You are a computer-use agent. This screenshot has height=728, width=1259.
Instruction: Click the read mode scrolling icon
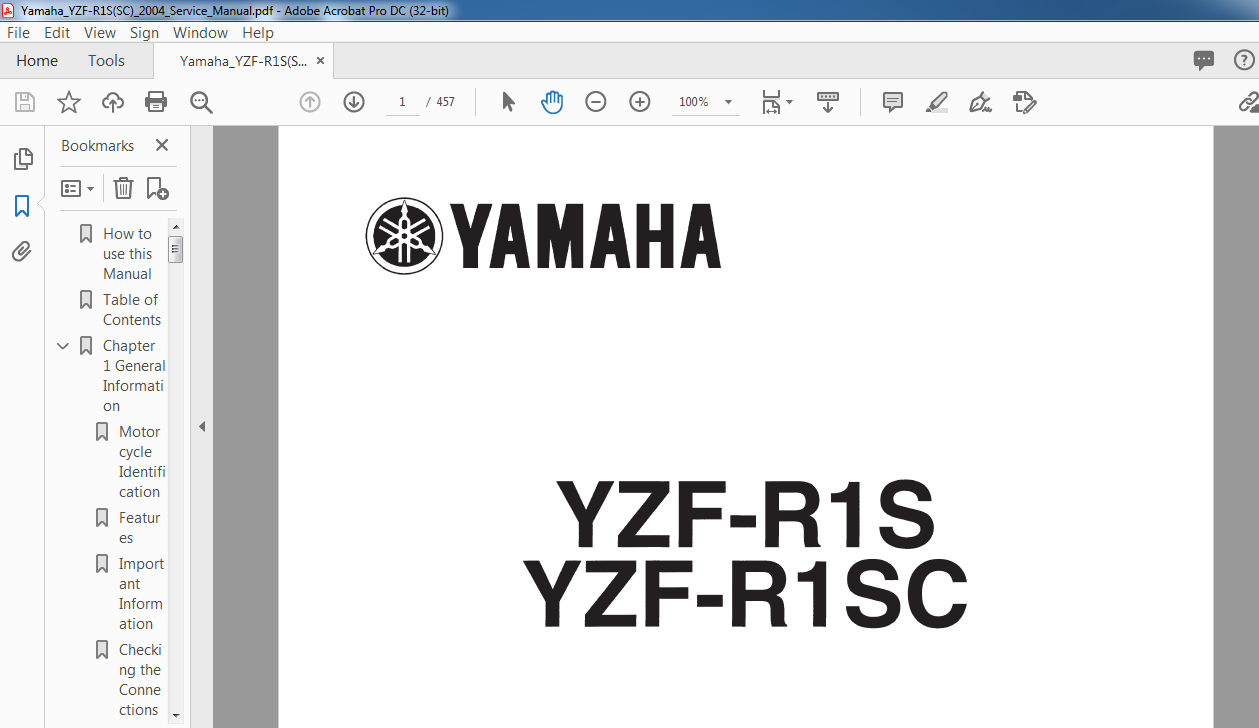(828, 102)
